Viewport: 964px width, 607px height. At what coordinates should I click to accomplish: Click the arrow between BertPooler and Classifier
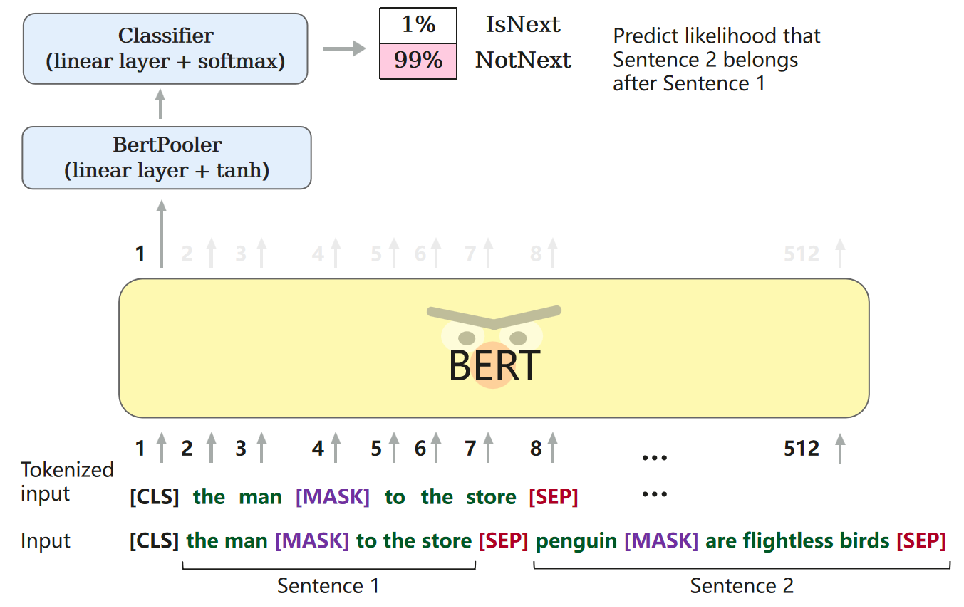(160, 105)
